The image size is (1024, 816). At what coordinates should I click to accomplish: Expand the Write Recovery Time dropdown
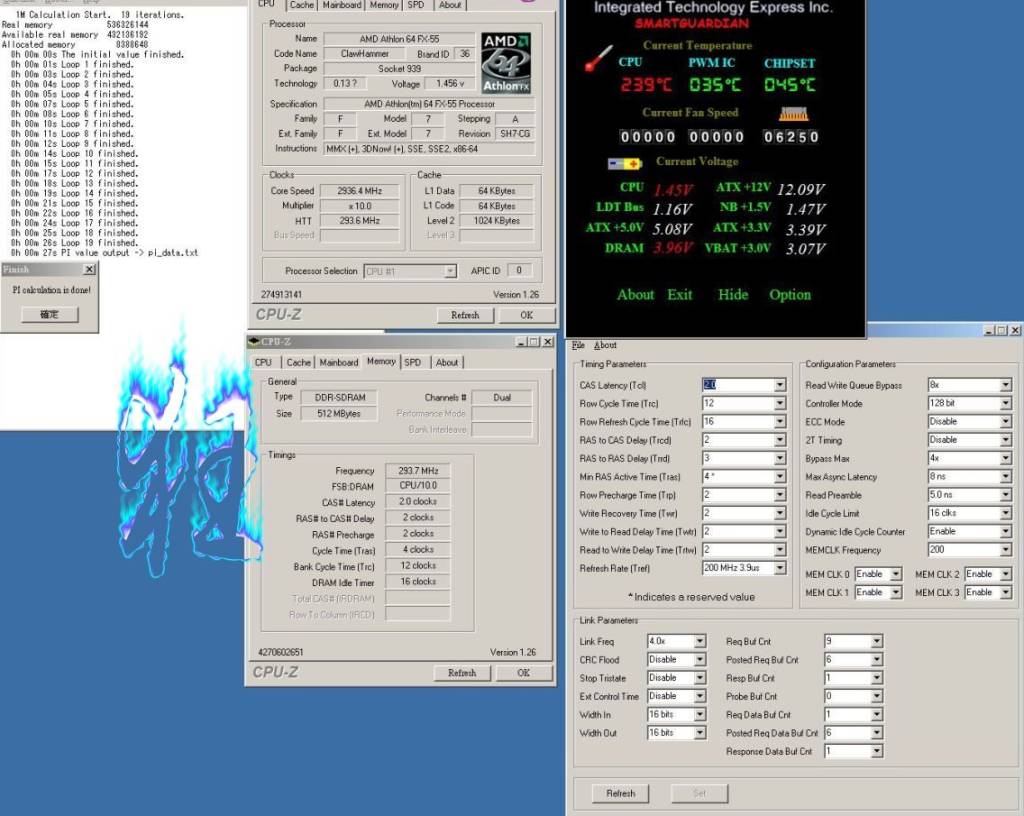780,513
